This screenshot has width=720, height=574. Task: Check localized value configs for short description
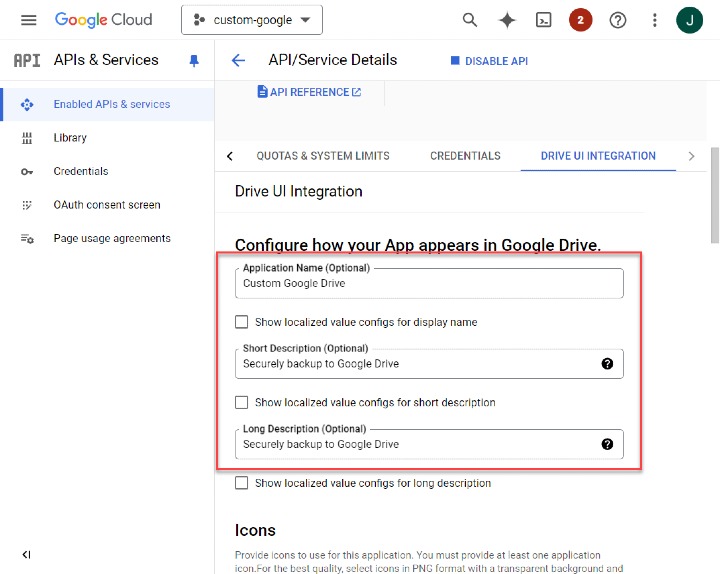click(x=241, y=403)
